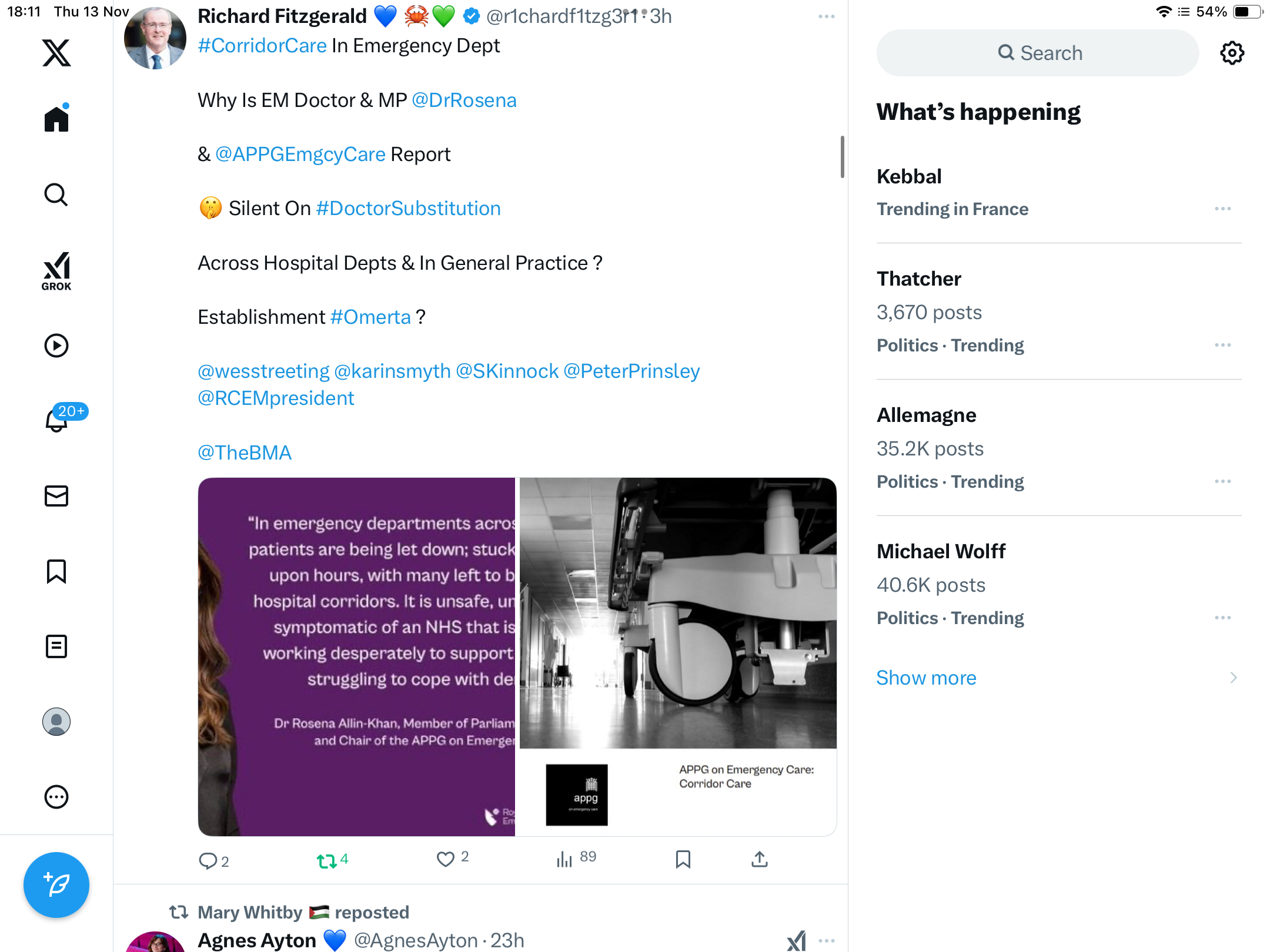Go to the Home feed
The image size is (1270, 952).
point(56,119)
